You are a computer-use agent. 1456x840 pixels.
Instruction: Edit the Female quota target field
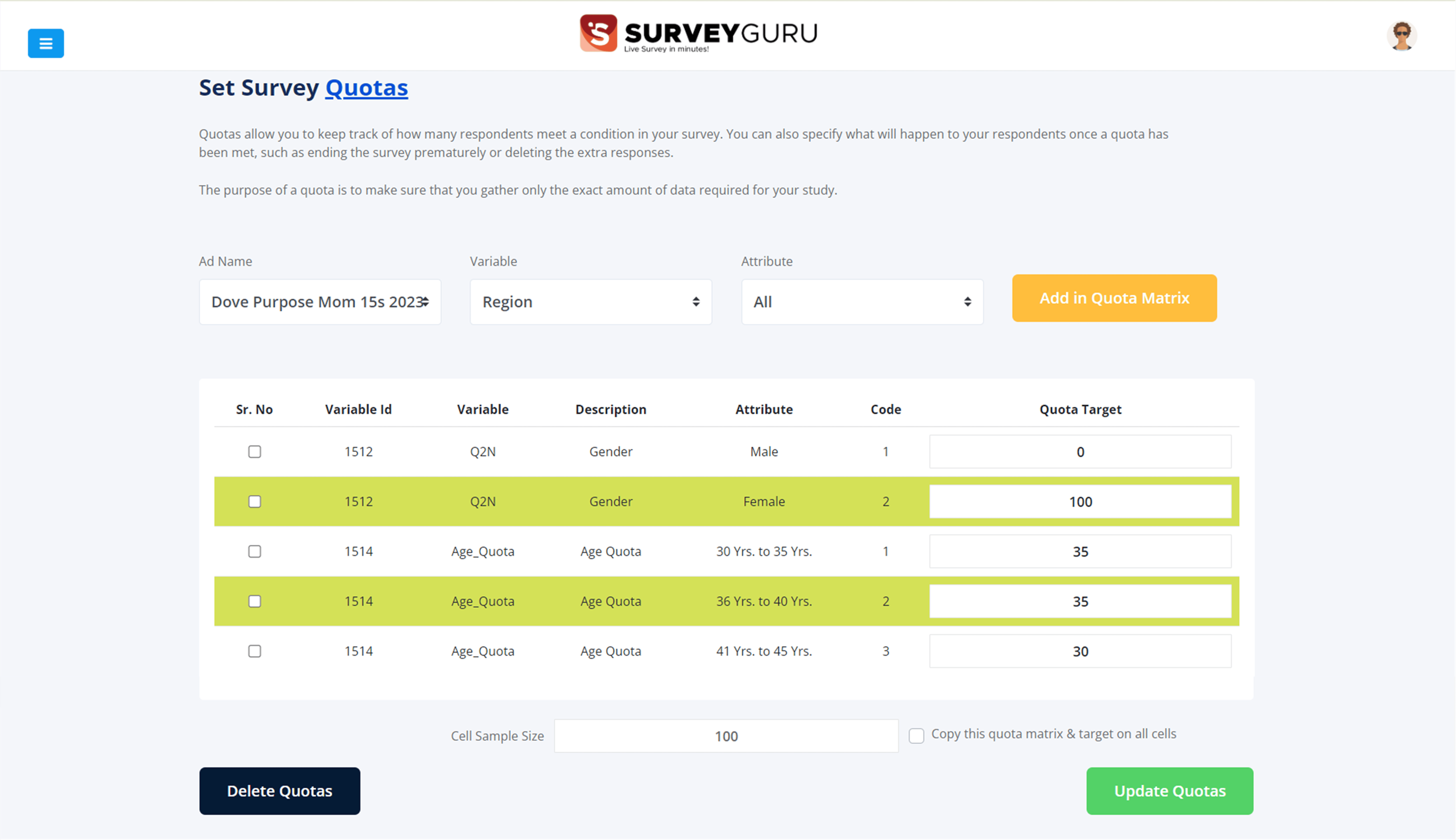pyautogui.click(x=1080, y=501)
